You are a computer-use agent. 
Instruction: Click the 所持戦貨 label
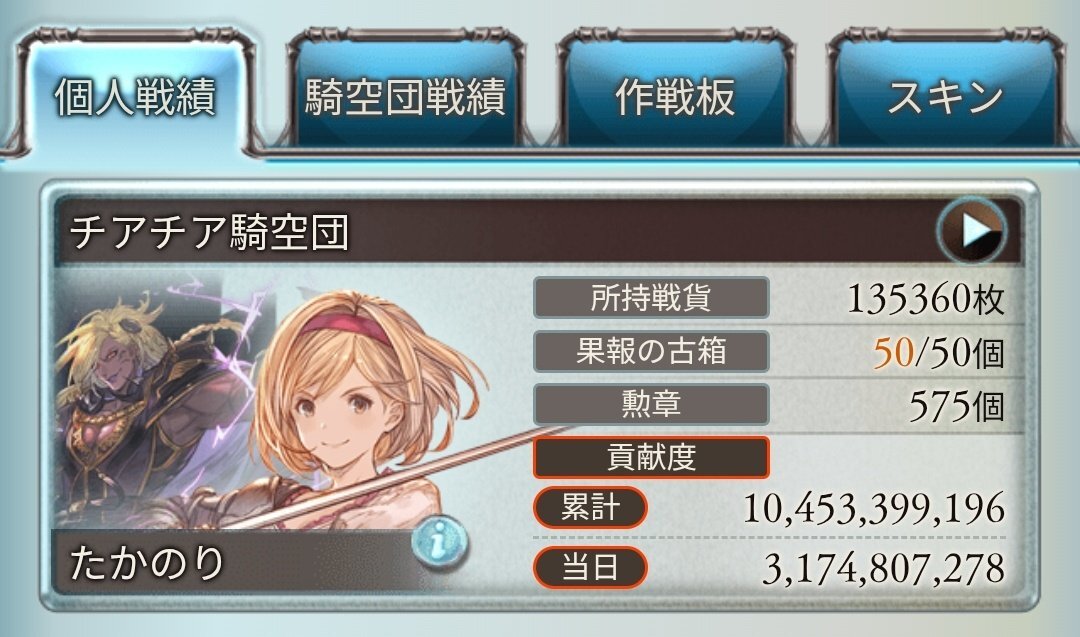651,297
